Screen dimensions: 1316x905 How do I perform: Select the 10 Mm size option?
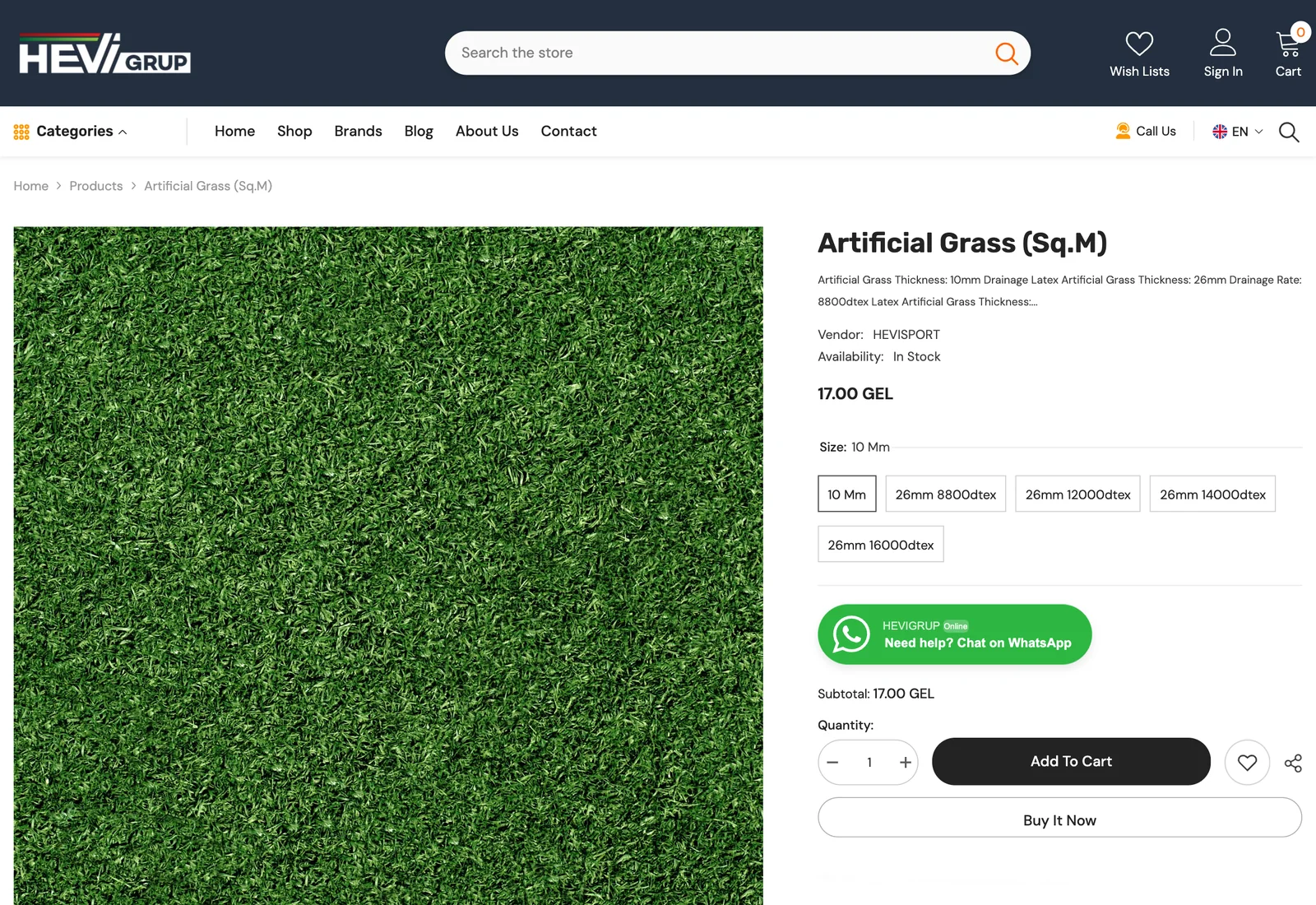click(x=846, y=494)
